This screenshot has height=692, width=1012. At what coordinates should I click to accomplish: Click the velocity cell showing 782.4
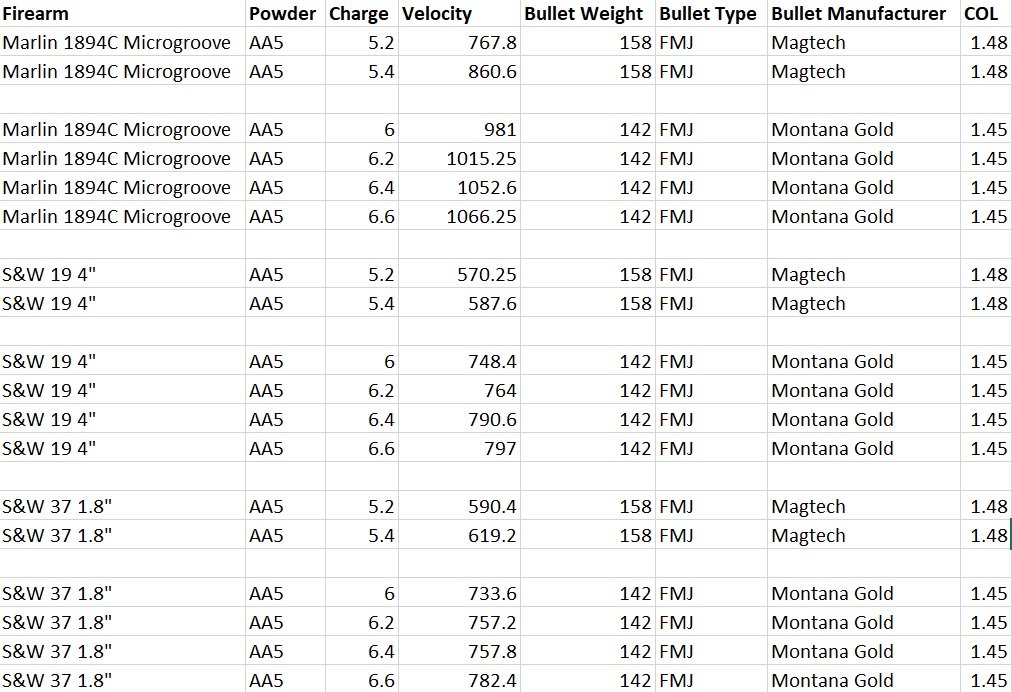pos(459,680)
